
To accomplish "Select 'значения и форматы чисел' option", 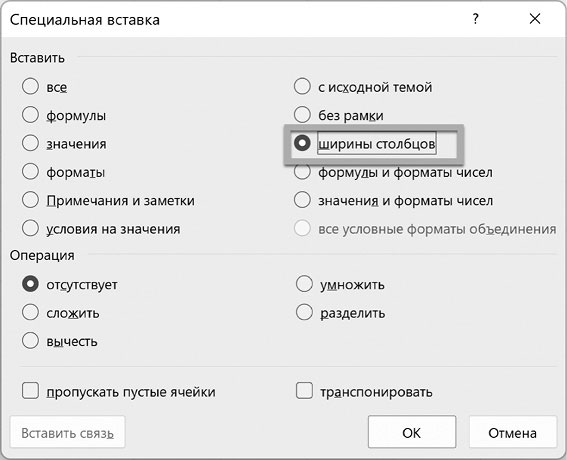I will (302, 200).
